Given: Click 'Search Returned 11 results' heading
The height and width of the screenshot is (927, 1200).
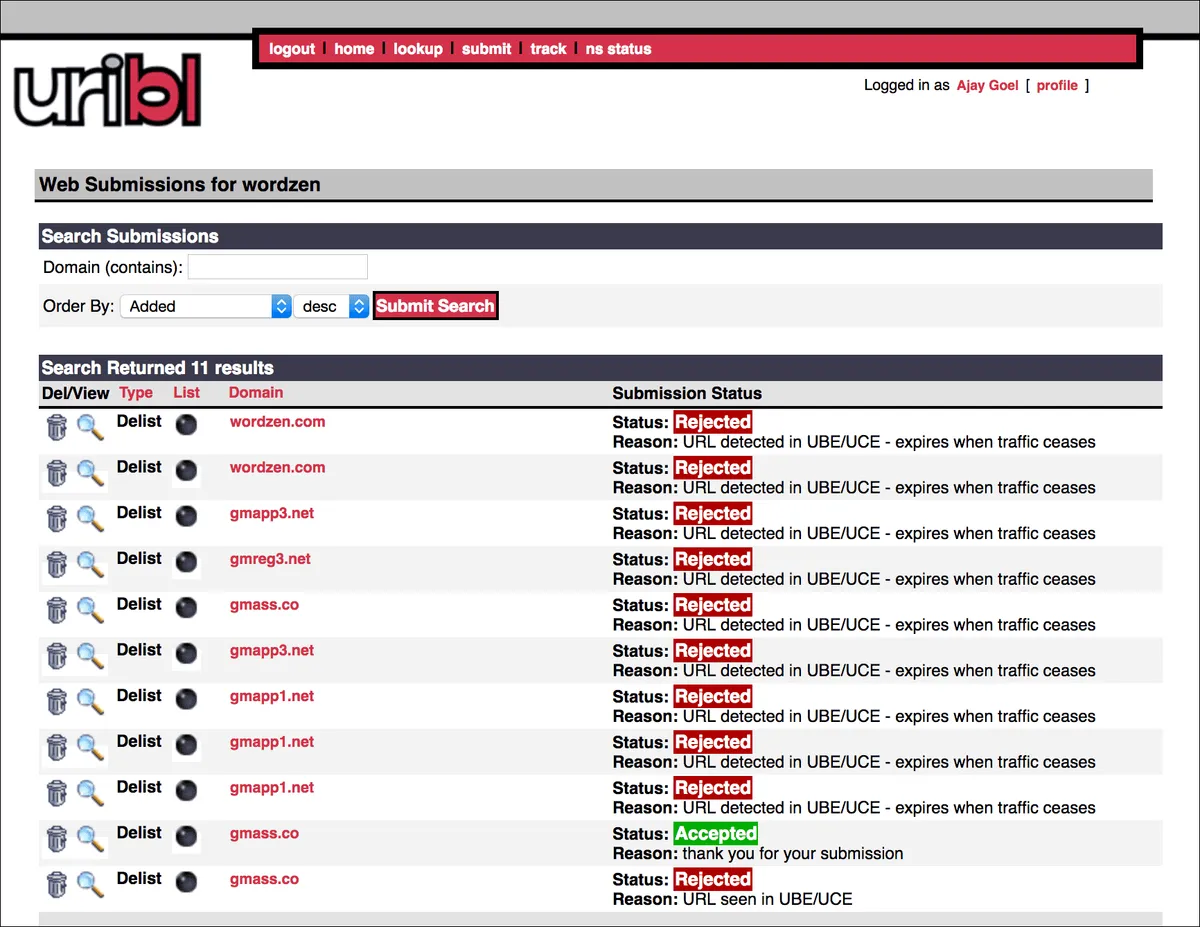Looking at the screenshot, I should [157, 368].
